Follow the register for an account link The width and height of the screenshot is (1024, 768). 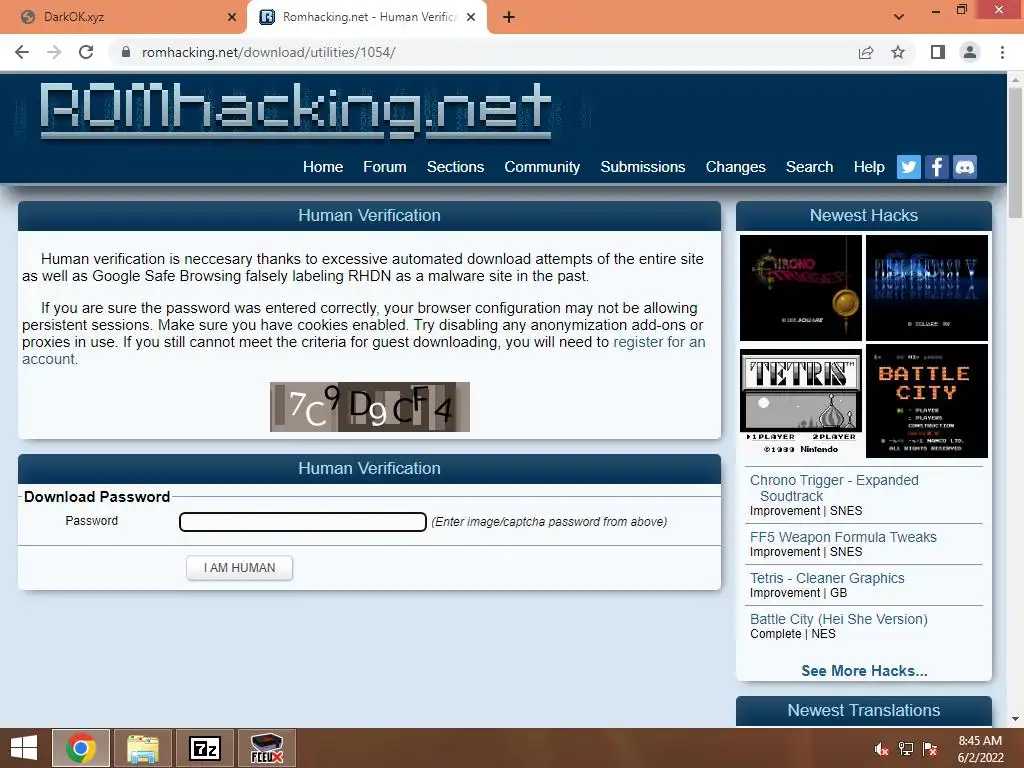pyautogui.click(x=659, y=342)
